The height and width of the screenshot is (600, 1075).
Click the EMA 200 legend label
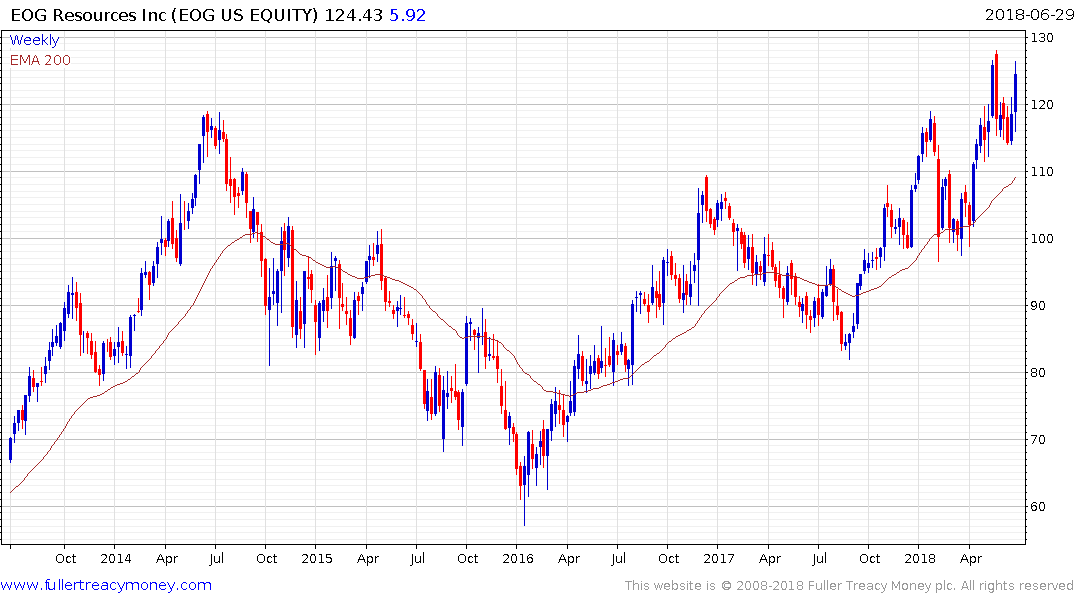[40, 60]
